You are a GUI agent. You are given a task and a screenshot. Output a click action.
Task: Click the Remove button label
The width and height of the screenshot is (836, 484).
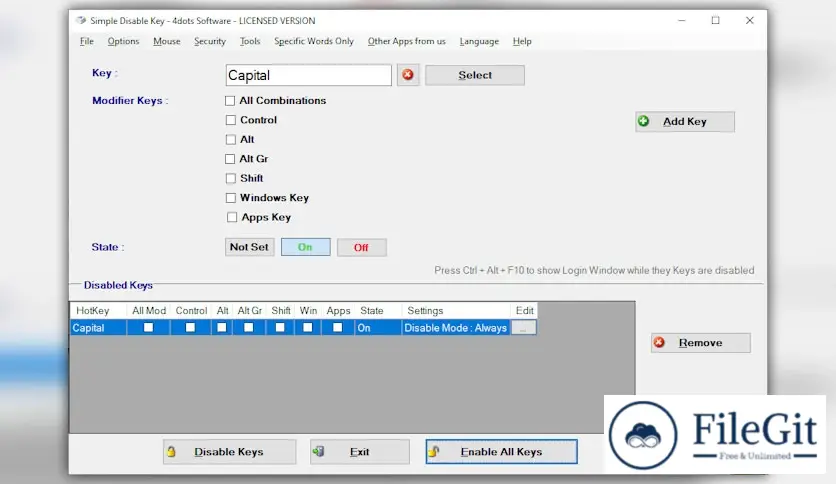click(x=701, y=343)
